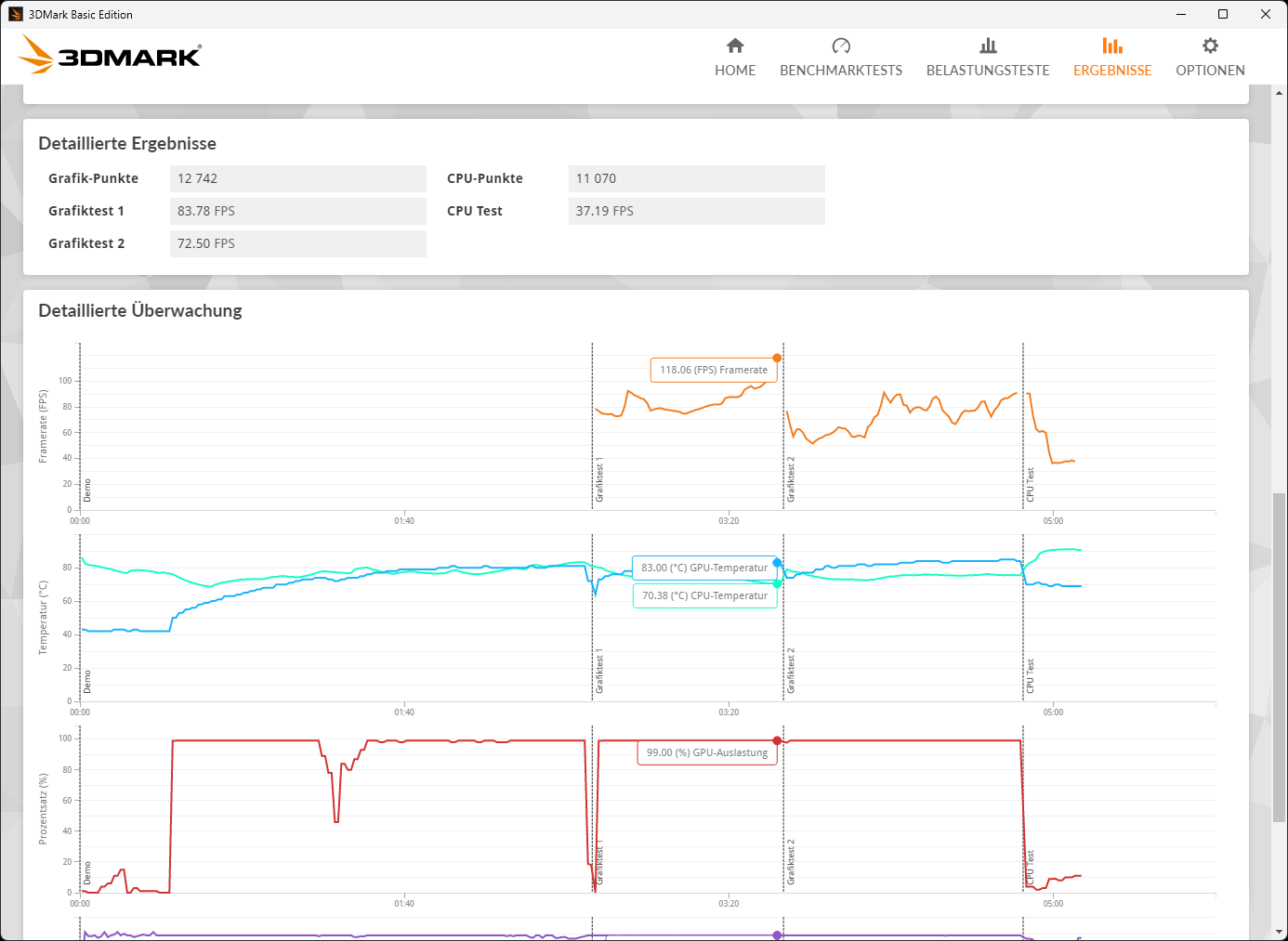1288x941 pixels.
Task: Click the orange framerate data point marker
Action: [x=777, y=358]
